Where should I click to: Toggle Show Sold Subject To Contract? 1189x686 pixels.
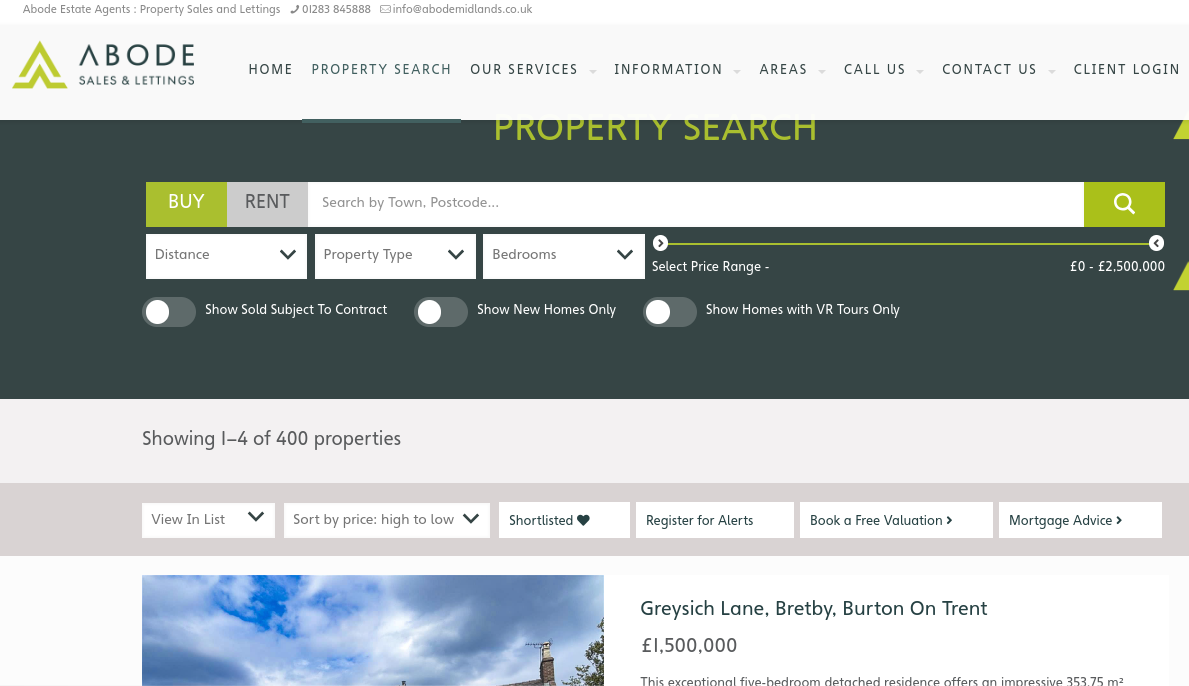coord(169,312)
